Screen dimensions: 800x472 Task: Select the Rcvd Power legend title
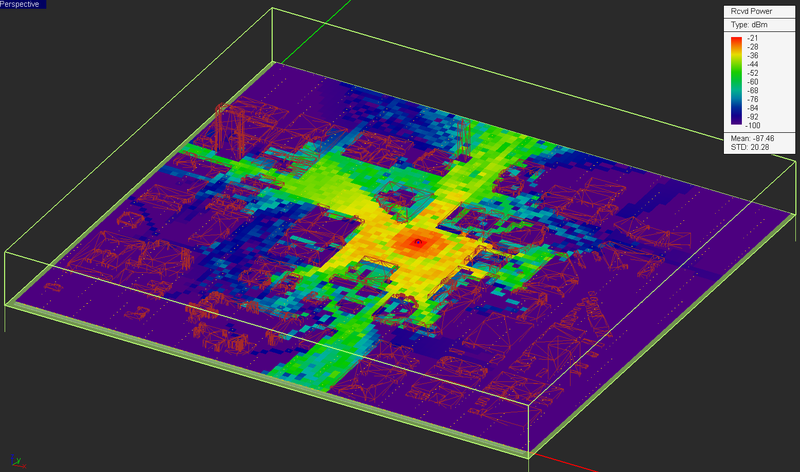coord(751,11)
